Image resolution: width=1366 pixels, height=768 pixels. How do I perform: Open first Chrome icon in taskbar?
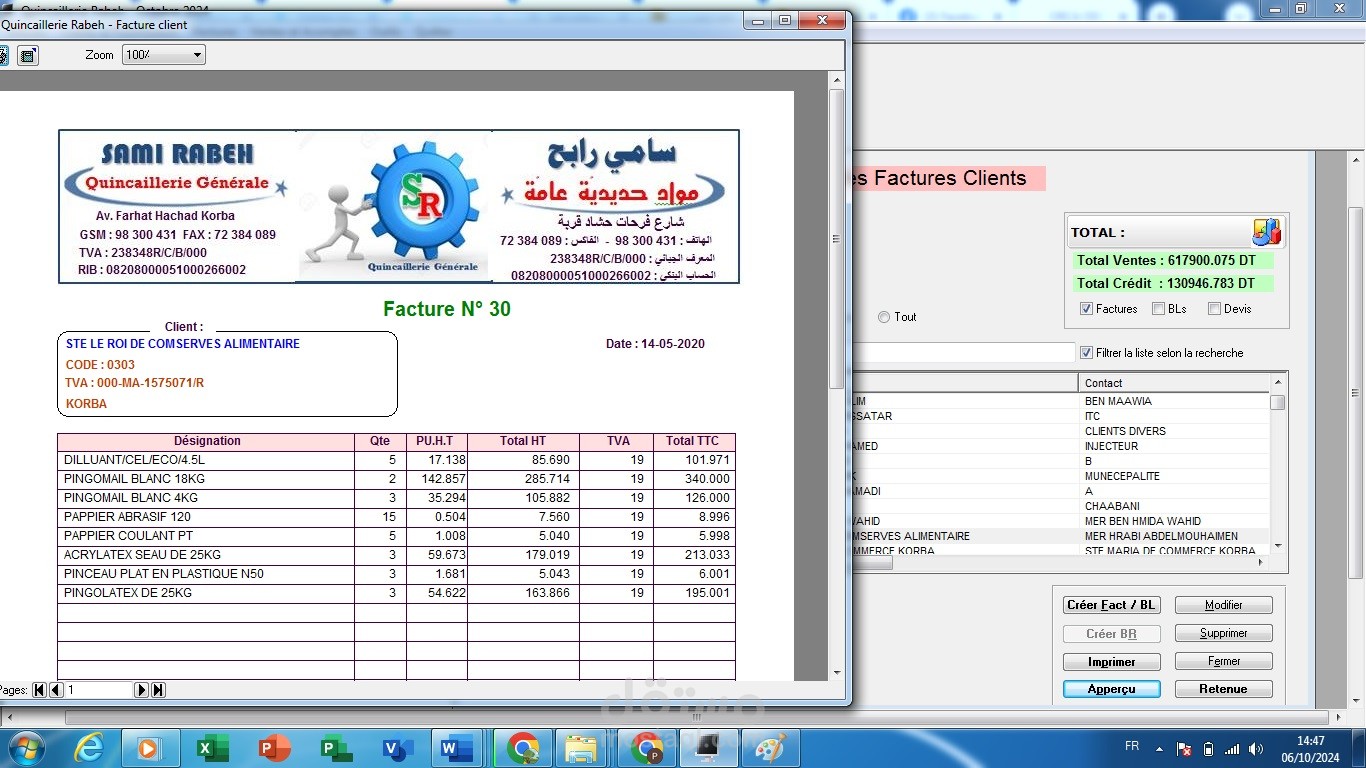(x=522, y=748)
